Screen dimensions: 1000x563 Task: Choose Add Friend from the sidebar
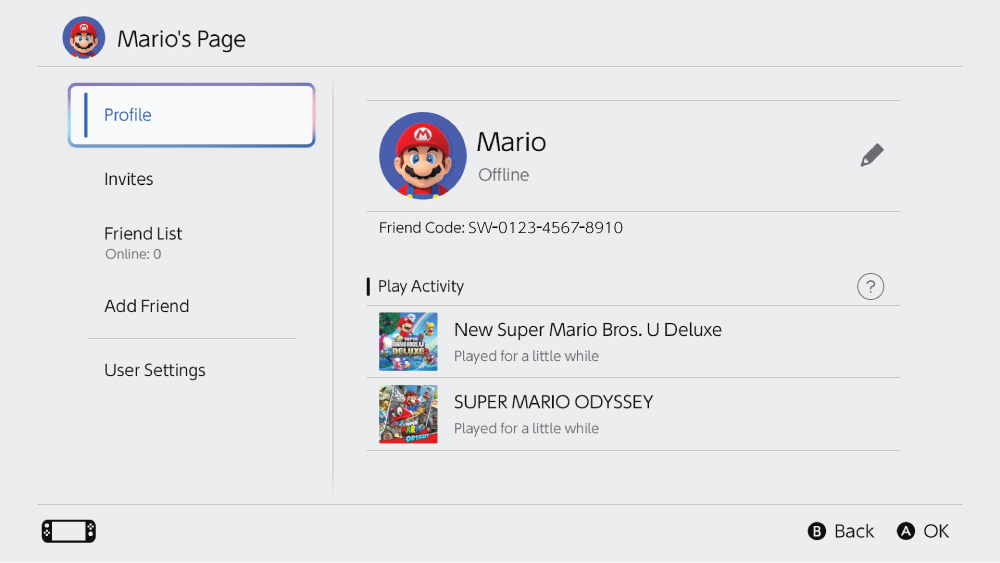coord(147,307)
